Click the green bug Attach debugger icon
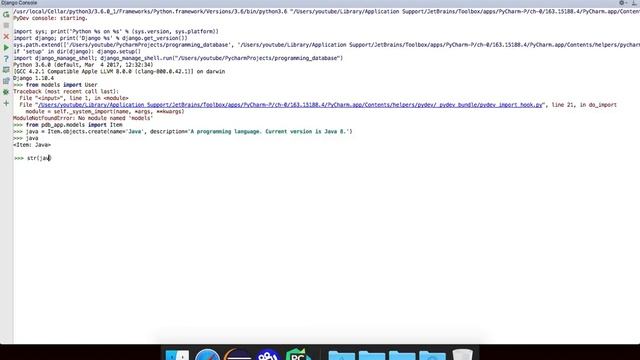The image size is (640, 360). pos(6,92)
